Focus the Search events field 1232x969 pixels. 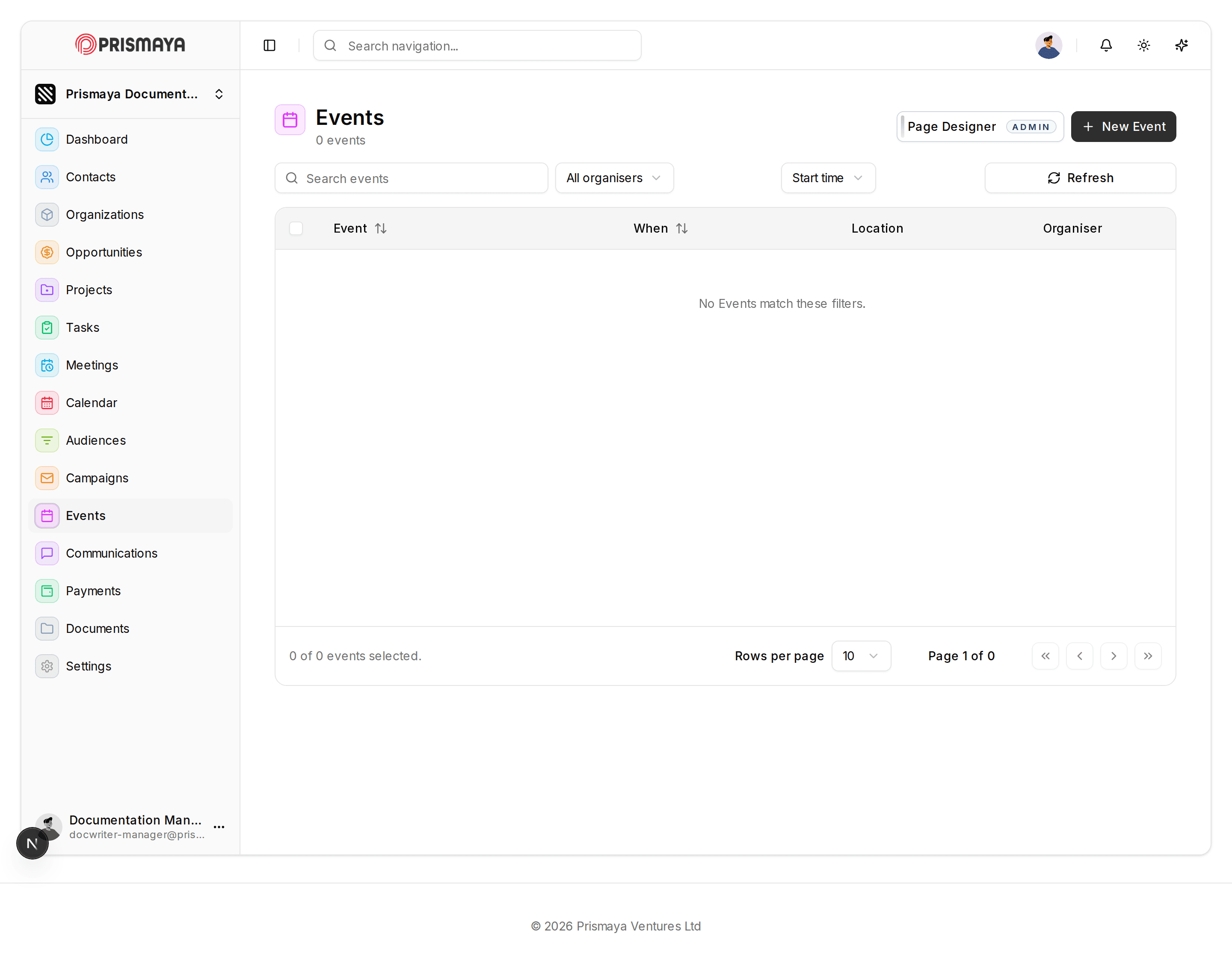click(412, 178)
